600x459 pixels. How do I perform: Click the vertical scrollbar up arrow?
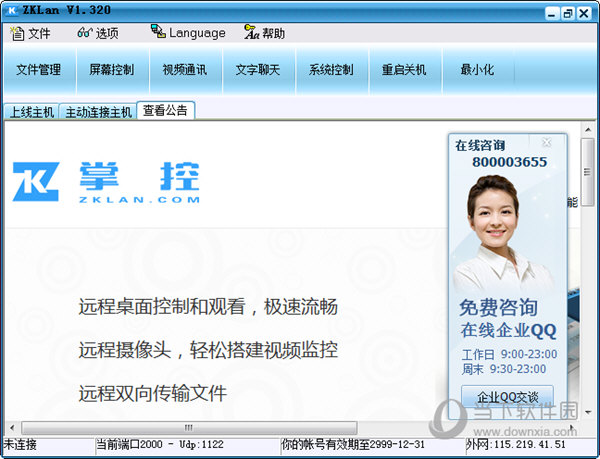(588, 130)
